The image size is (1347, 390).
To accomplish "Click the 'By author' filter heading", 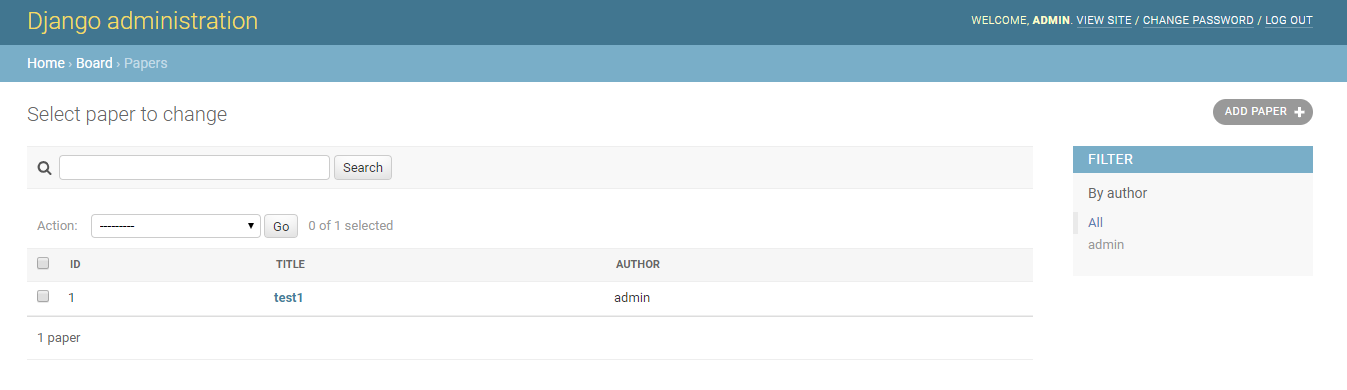I will coord(1118,193).
